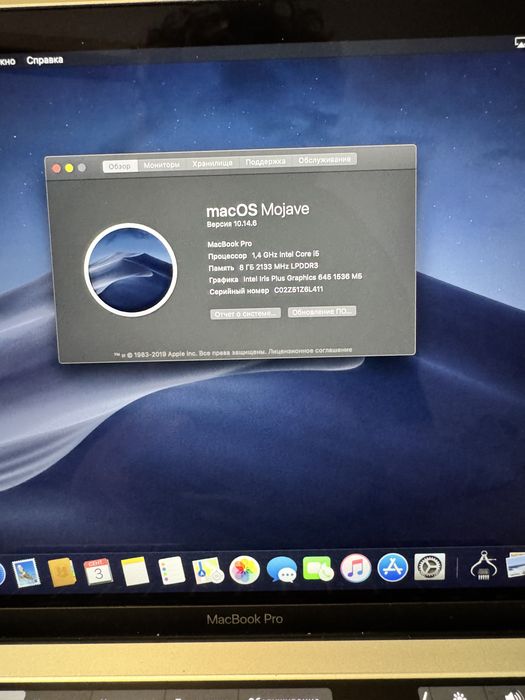
Task: Select the Поддержка tab
Action: coord(266,162)
